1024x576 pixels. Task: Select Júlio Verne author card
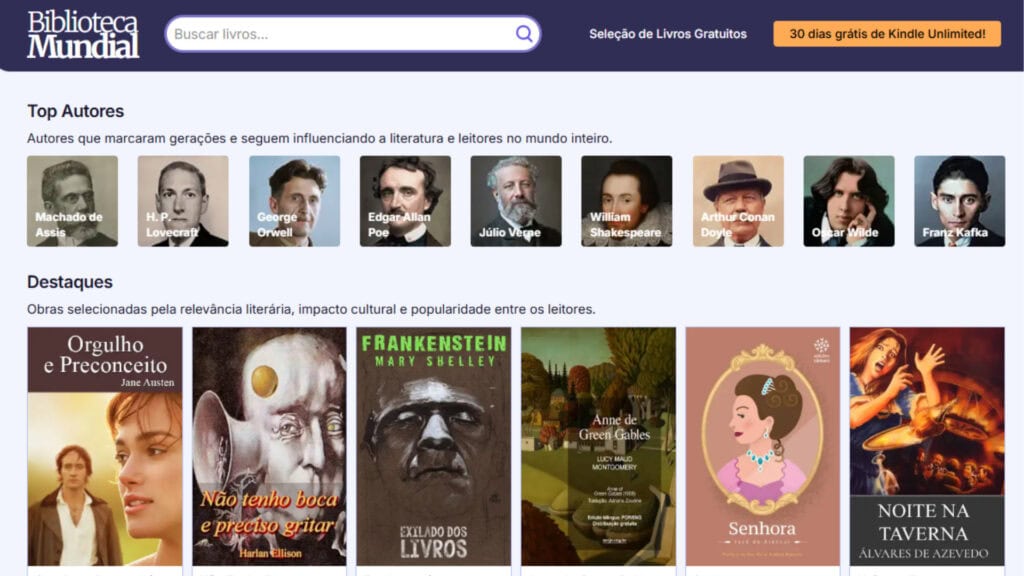pos(516,201)
